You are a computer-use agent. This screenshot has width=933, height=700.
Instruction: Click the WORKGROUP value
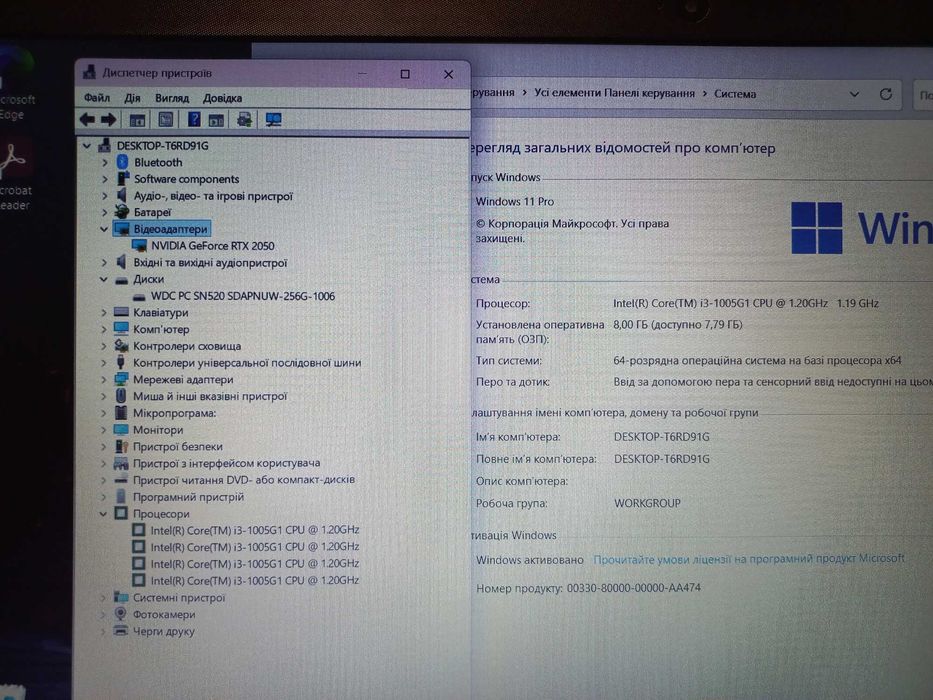647,503
